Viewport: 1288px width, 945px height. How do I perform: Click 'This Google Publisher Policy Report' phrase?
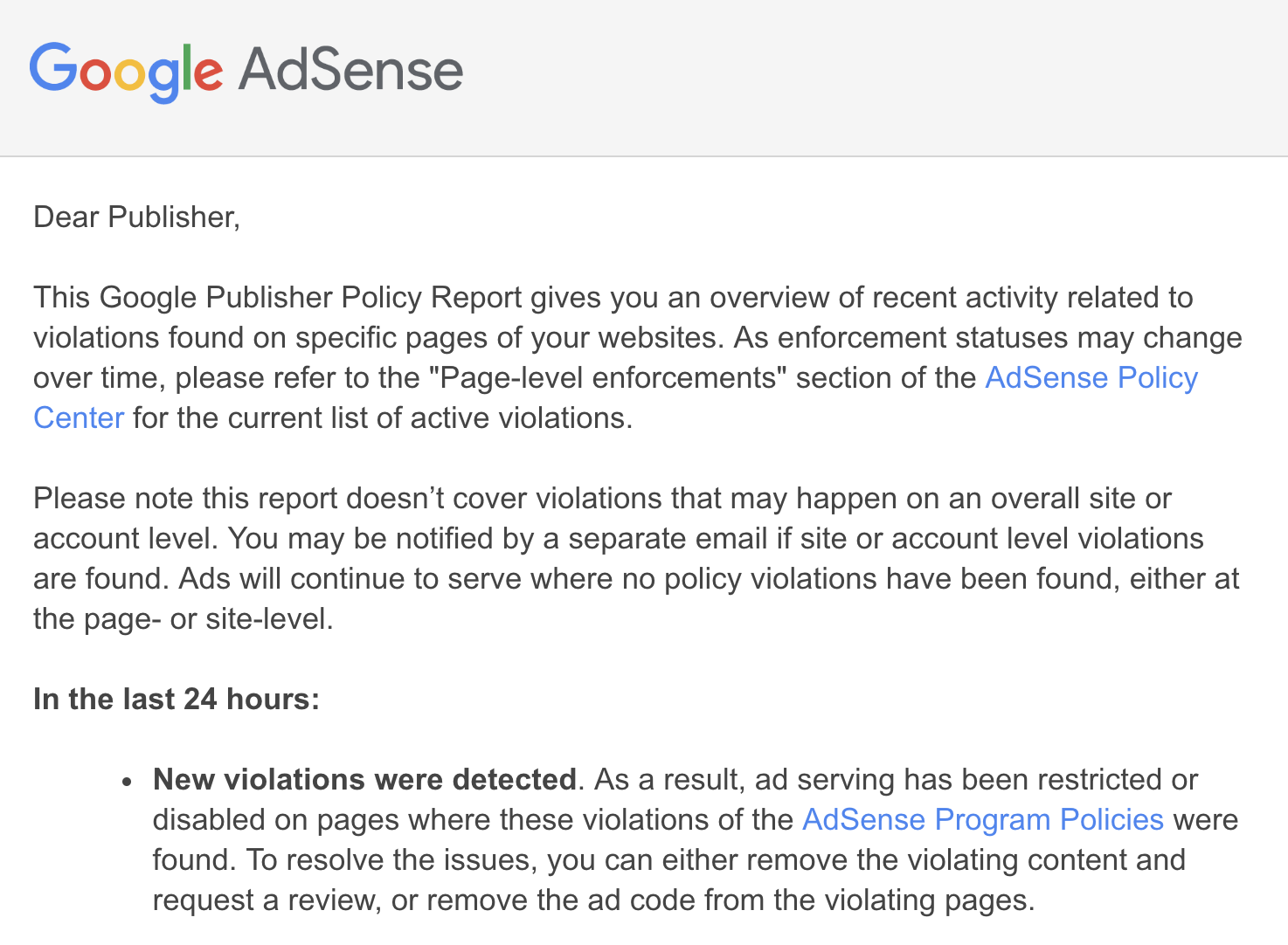pos(278,297)
